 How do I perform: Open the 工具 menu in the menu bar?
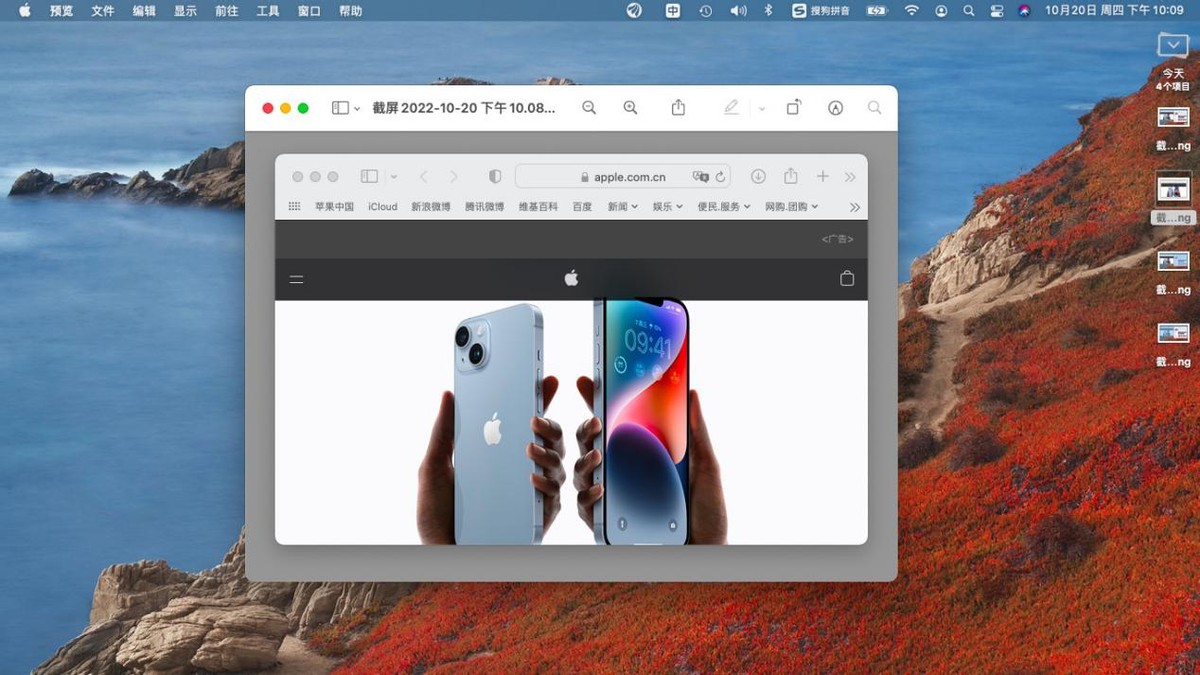tap(266, 11)
